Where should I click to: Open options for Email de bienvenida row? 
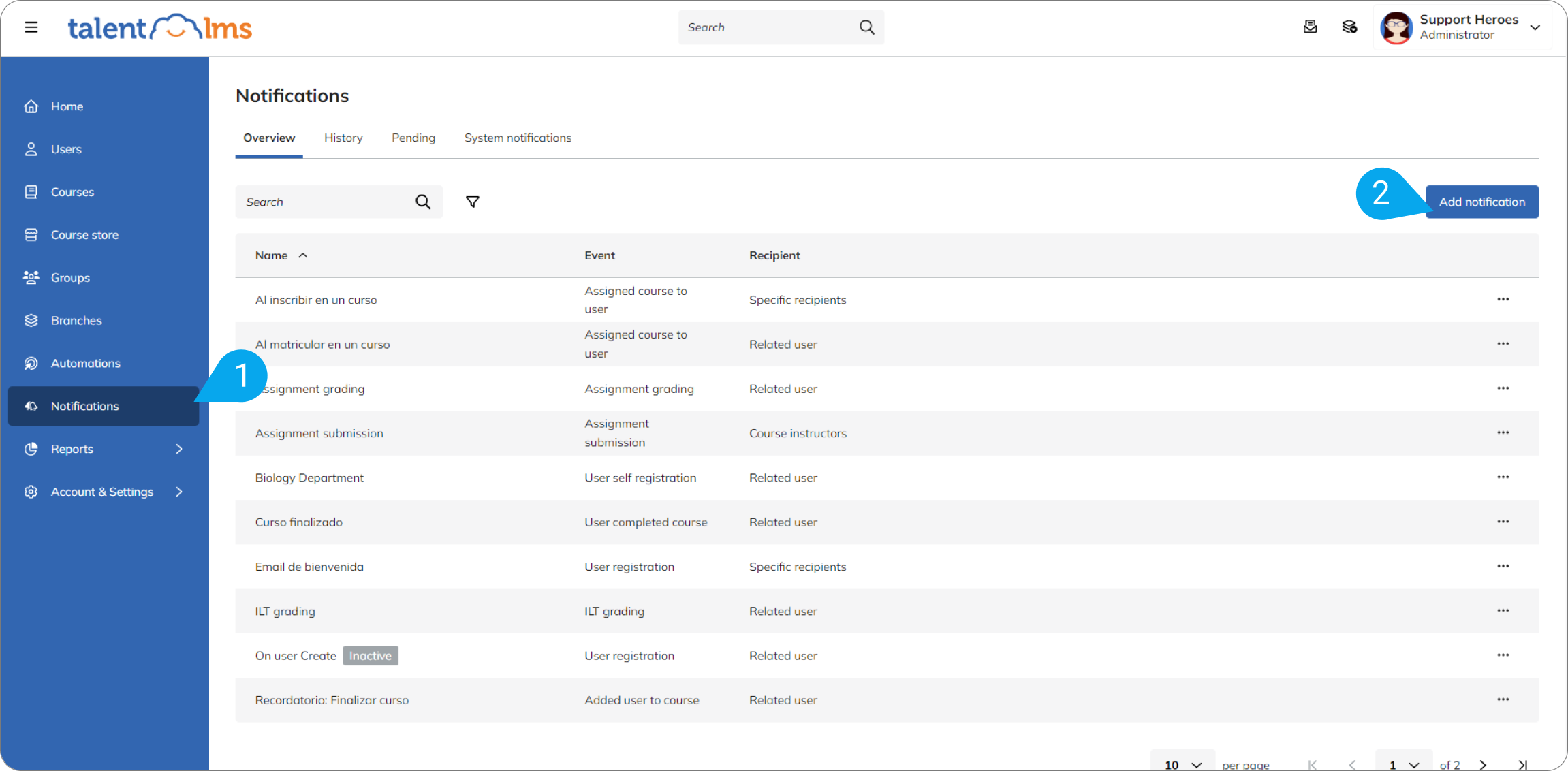pos(1503,567)
